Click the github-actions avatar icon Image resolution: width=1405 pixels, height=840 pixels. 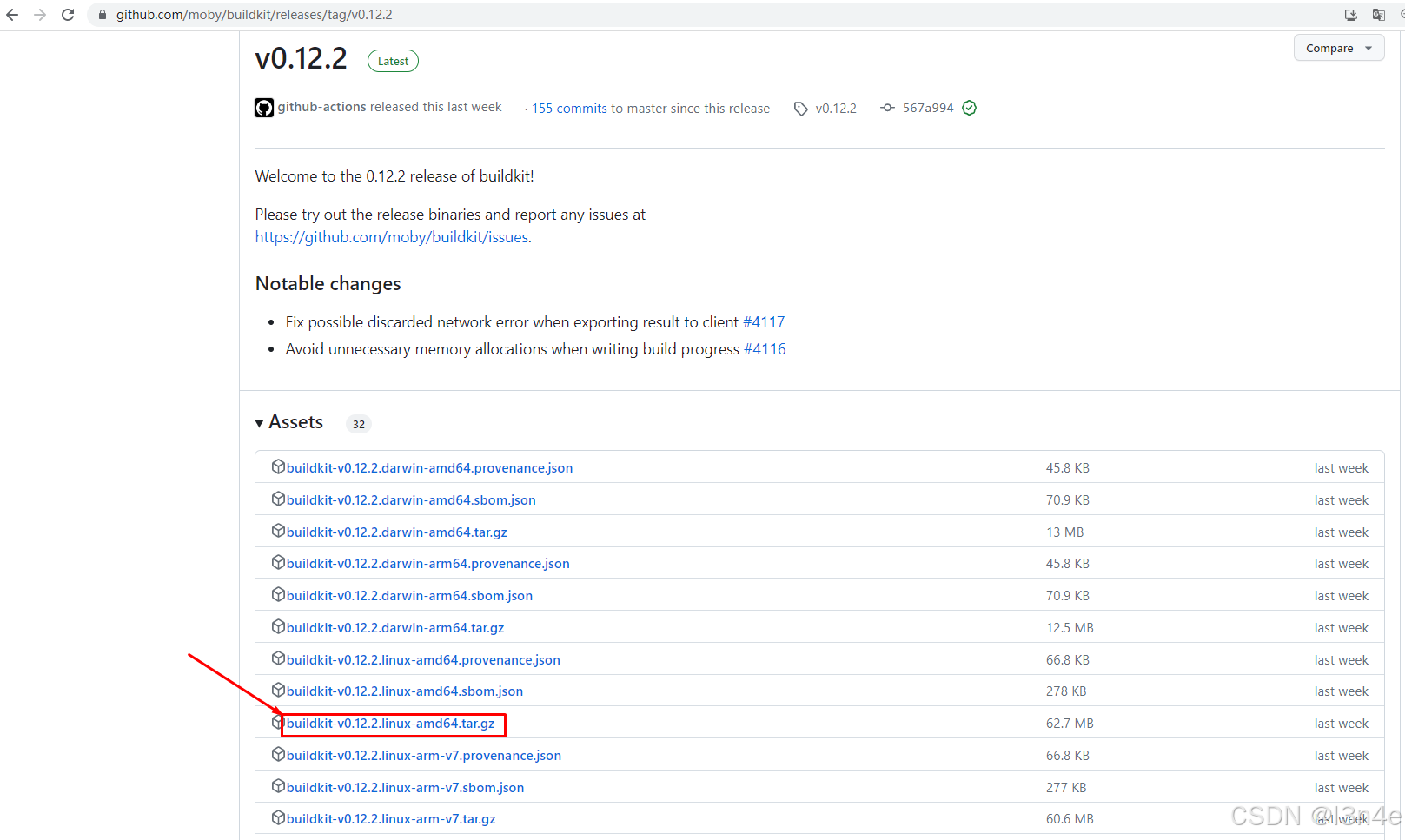(263, 107)
